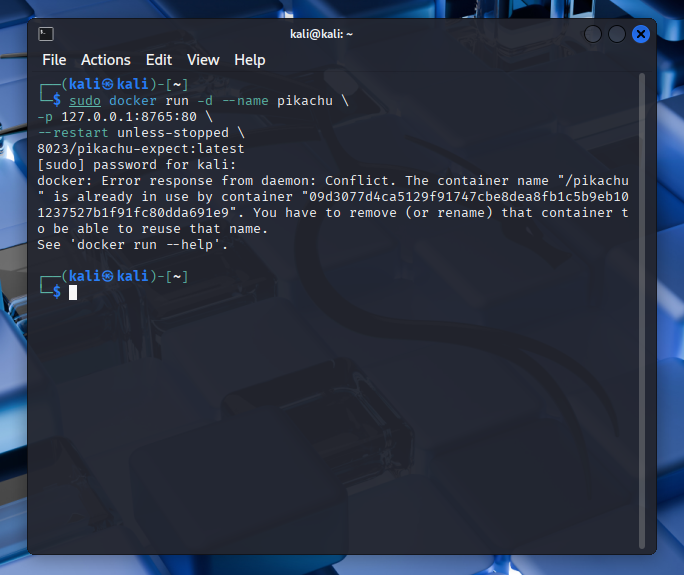Open the View menu

203,60
